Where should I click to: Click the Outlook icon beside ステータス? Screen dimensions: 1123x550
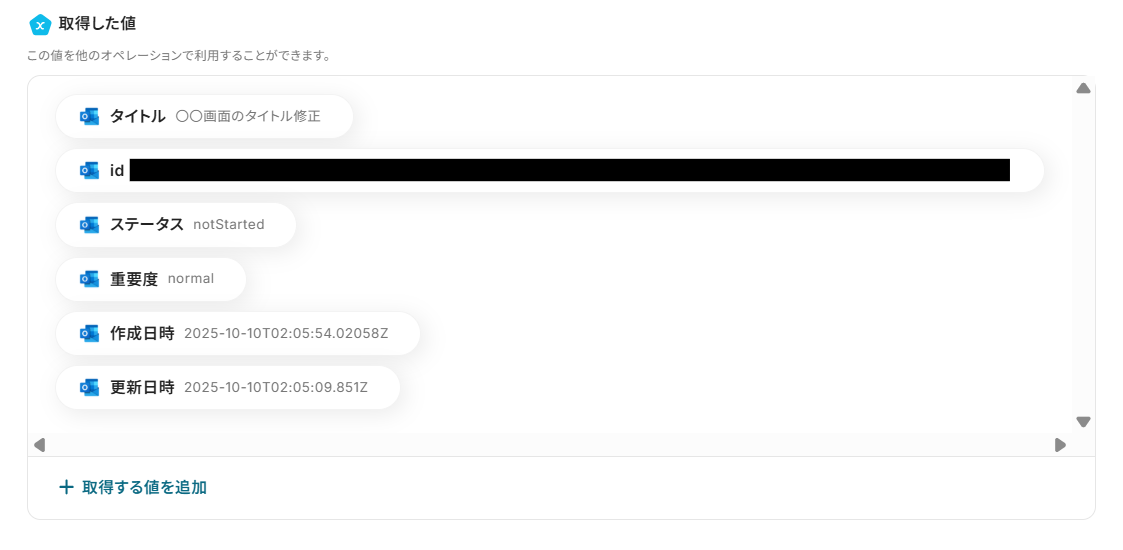point(90,225)
